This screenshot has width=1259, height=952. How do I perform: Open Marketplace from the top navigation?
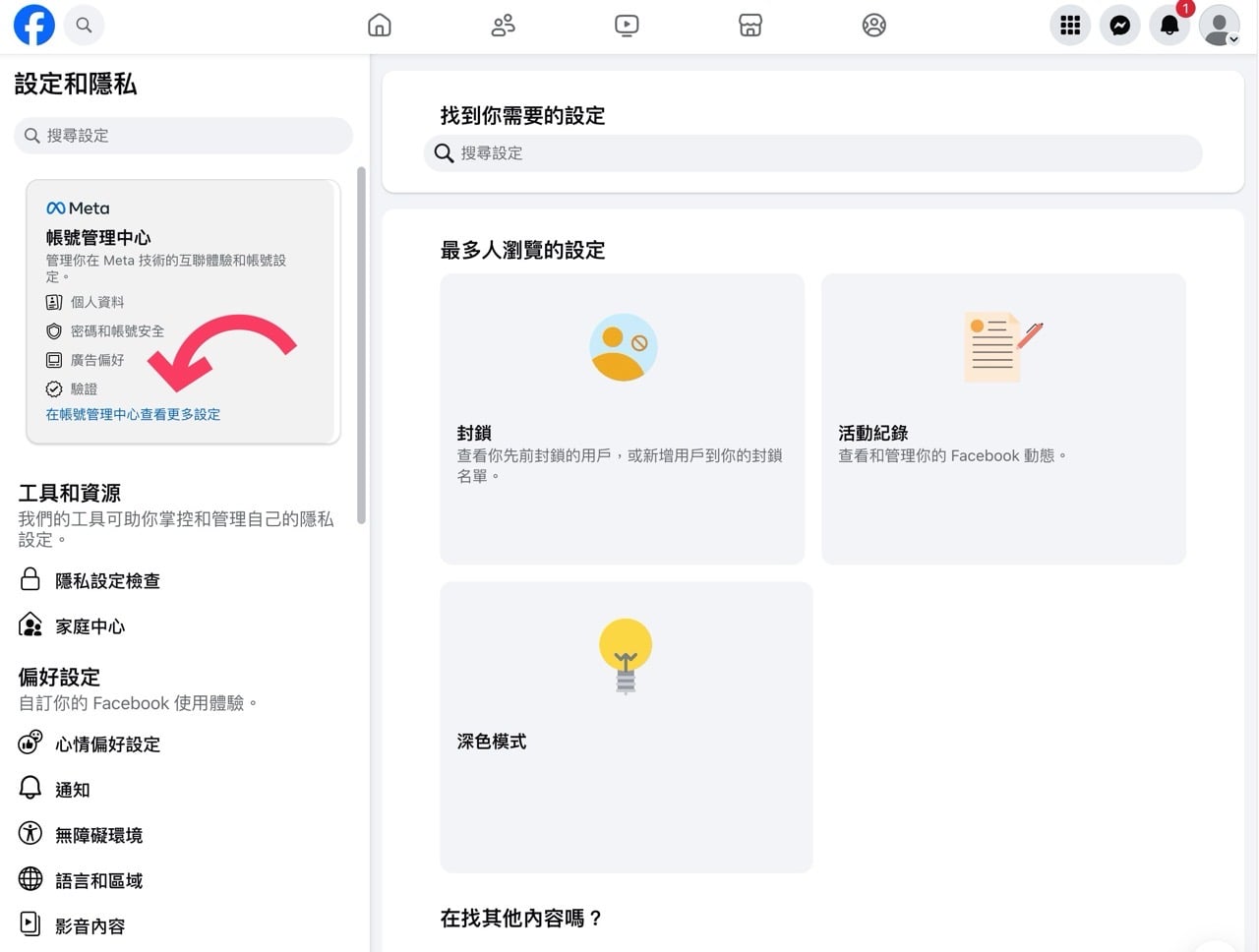(750, 26)
